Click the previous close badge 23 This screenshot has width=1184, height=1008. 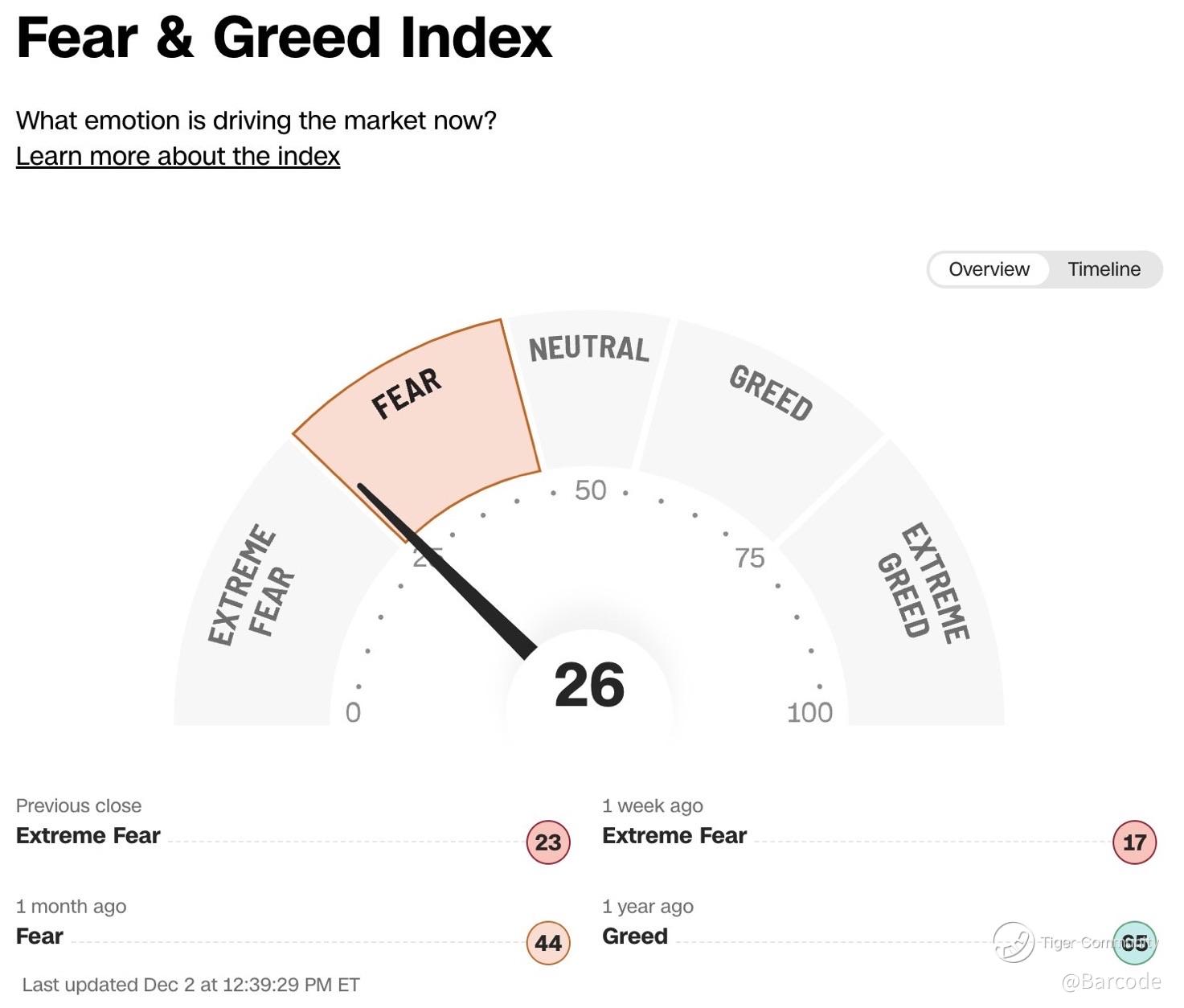pos(548,842)
